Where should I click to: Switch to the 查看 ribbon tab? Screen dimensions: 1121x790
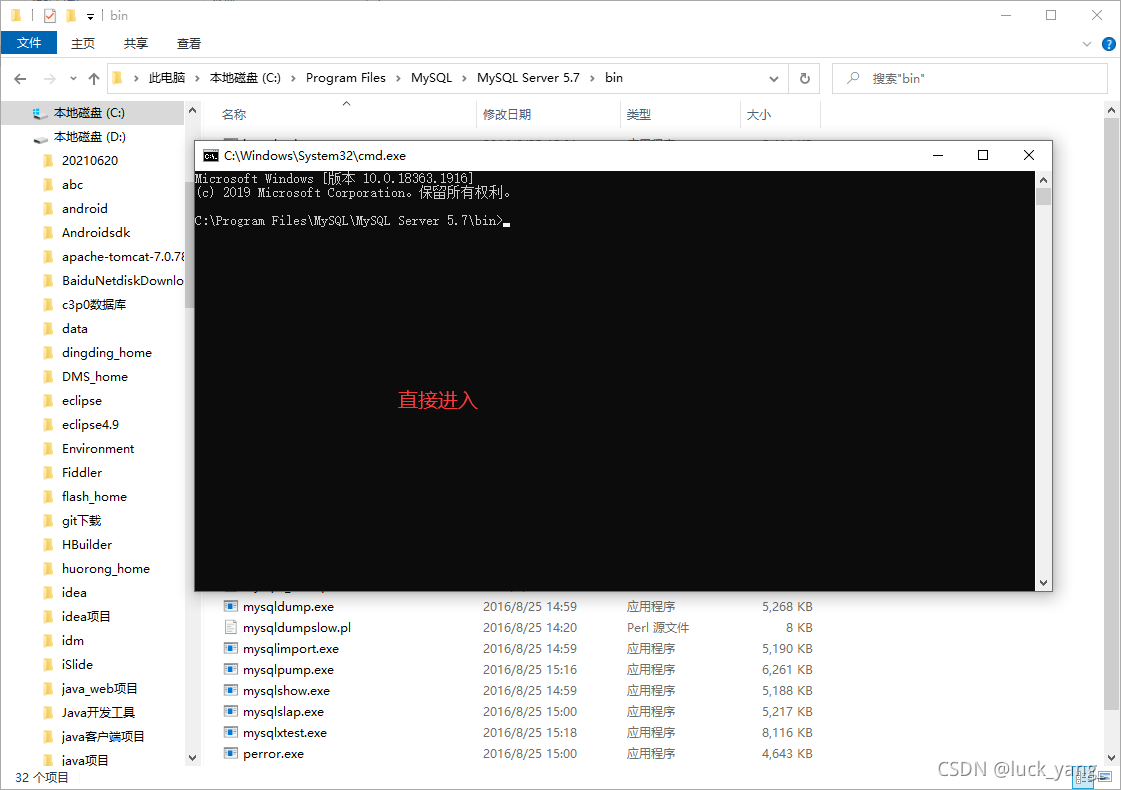pyautogui.click(x=189, y=44)
